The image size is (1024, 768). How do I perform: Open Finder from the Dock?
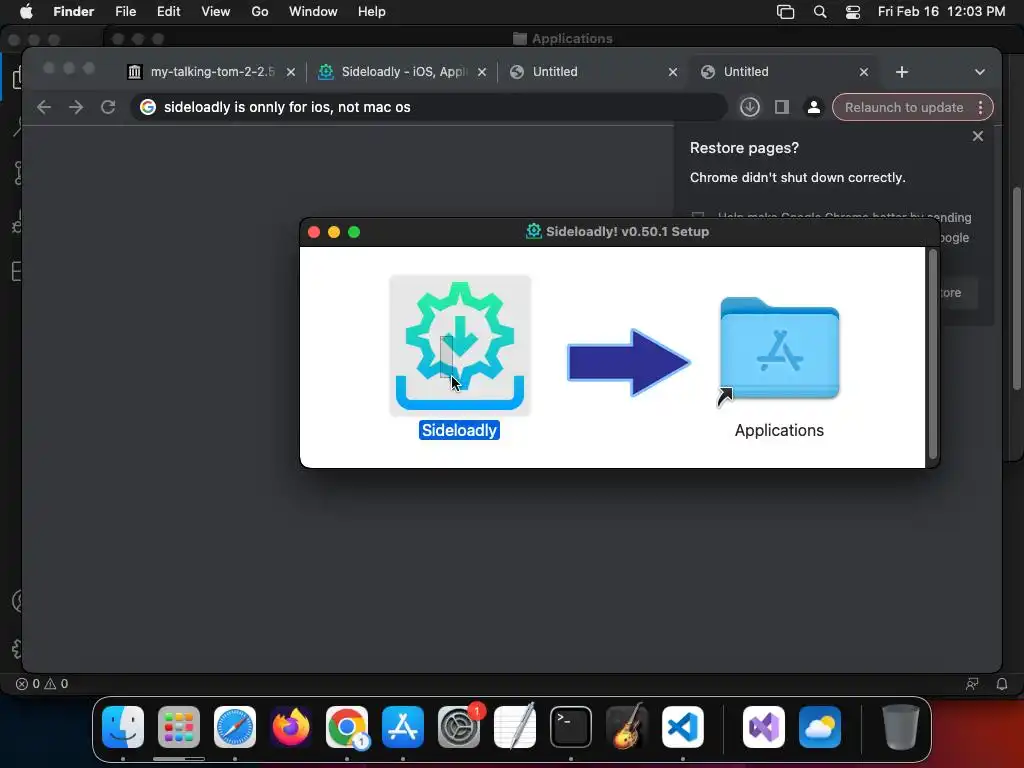pyautogui.click(x=123, y=727)
